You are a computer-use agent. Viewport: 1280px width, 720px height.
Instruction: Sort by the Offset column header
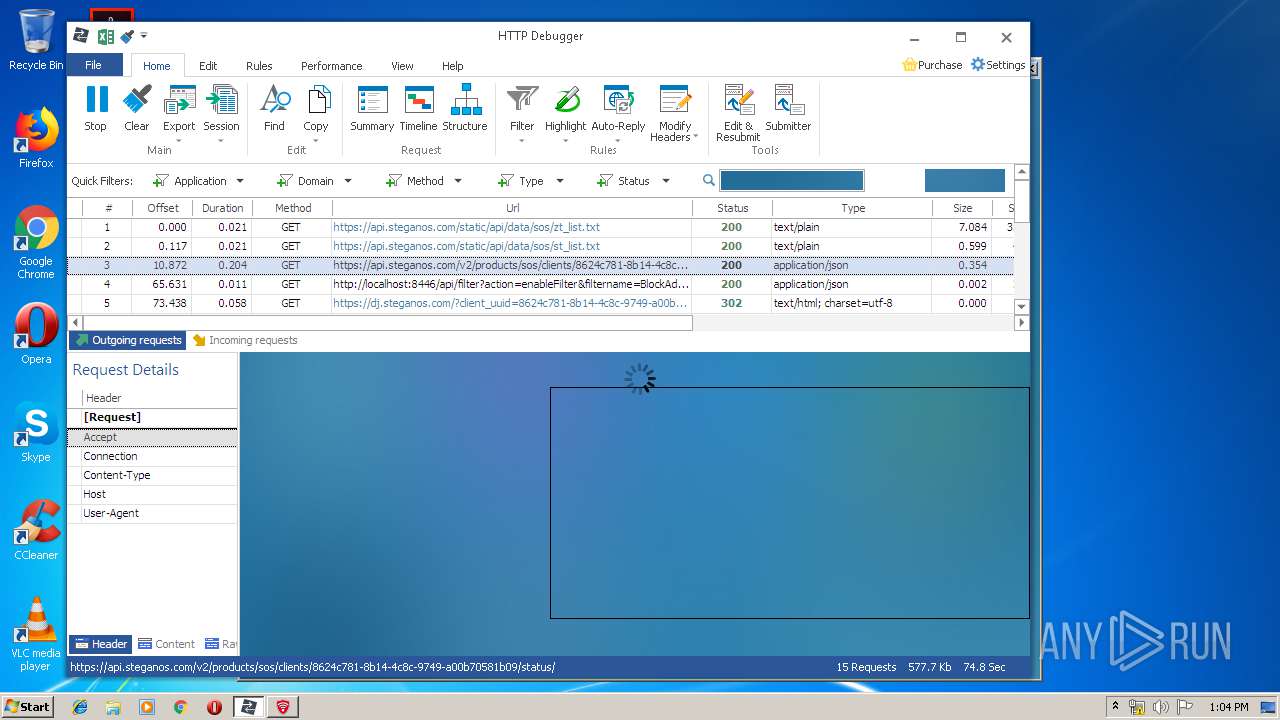pyautogui.click(x=163, y=208)
